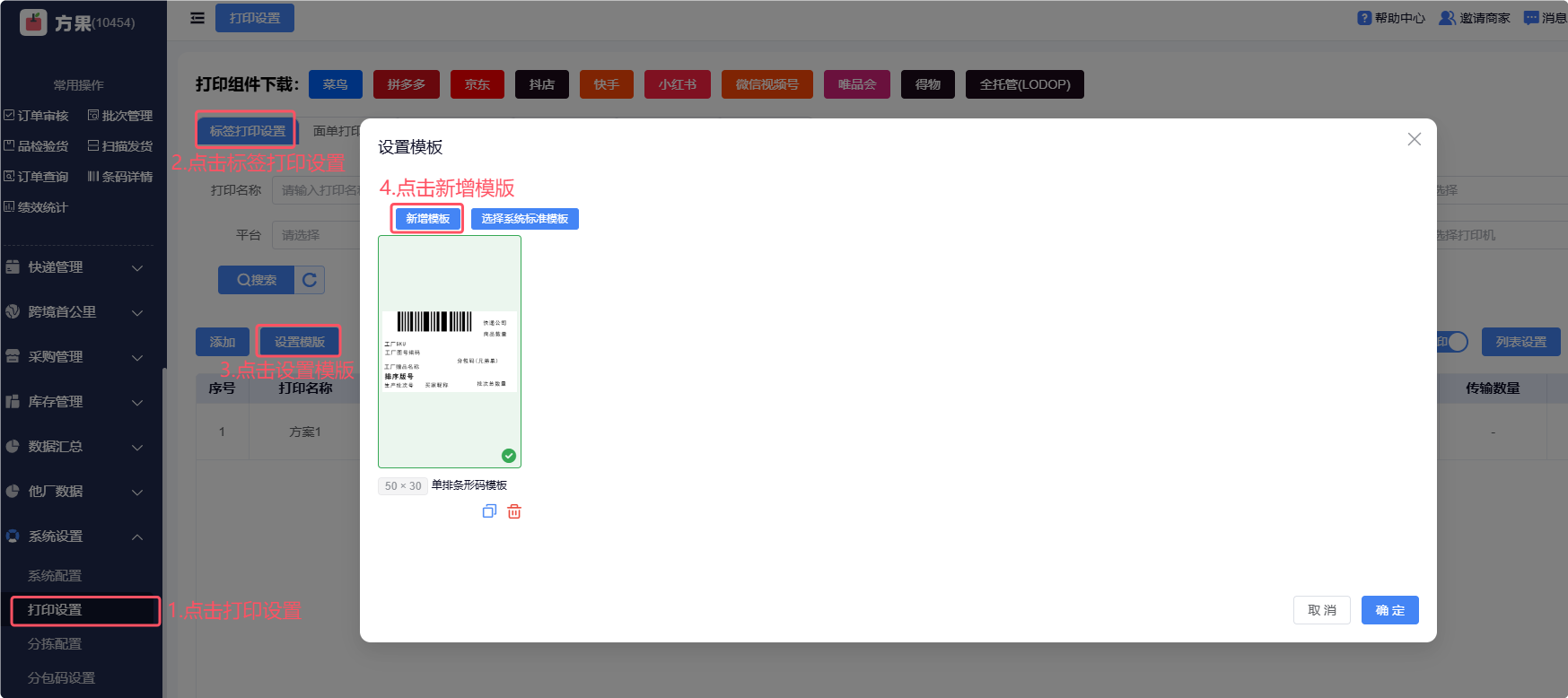Image resolution: width=1568 pixels, height=698 pixels.
Task: Download 抖店 print component
Action: (542, 84)
